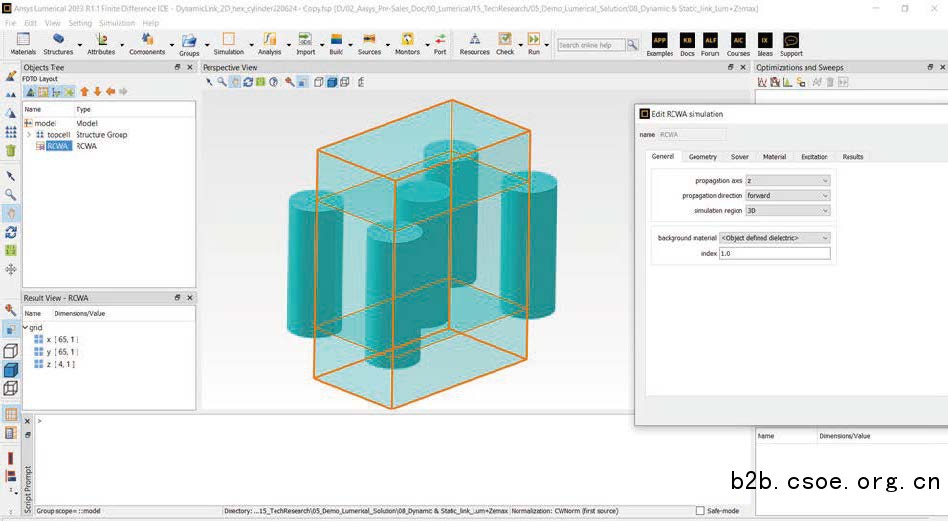Viewport: 948px width, 521px height.
Task: Collapse the grid results tree node
Action: click(25, 327)
